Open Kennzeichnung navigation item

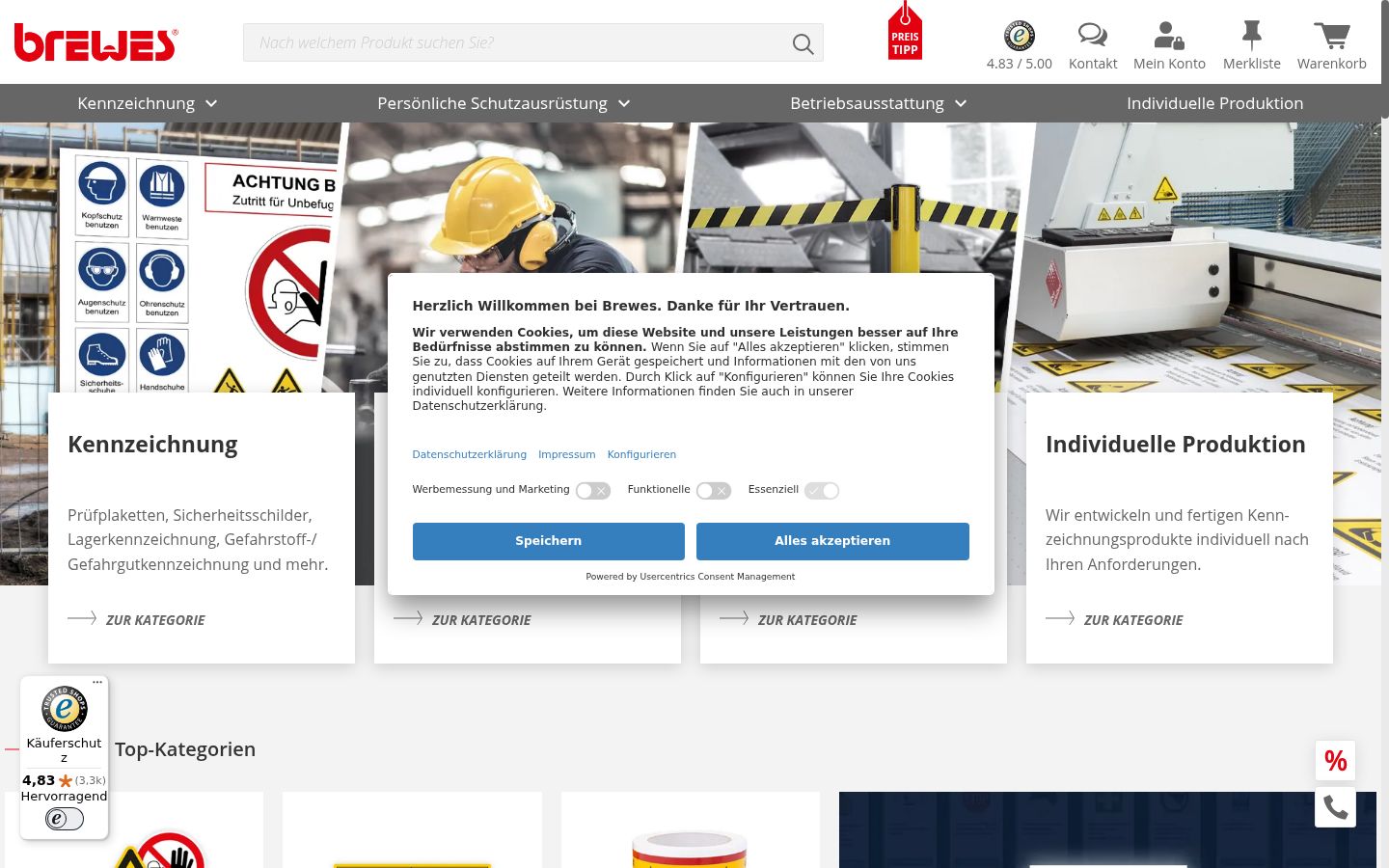coord(136,103)
